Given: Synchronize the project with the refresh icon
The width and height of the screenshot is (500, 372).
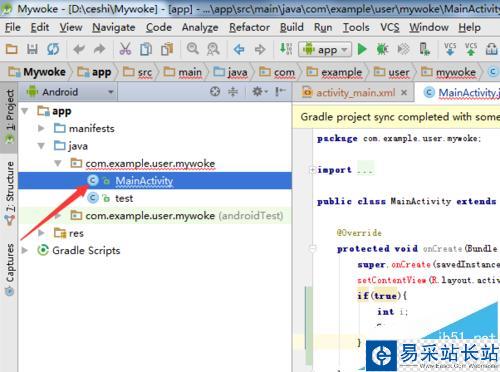Looking at the screenshot, I should [53, 49].
